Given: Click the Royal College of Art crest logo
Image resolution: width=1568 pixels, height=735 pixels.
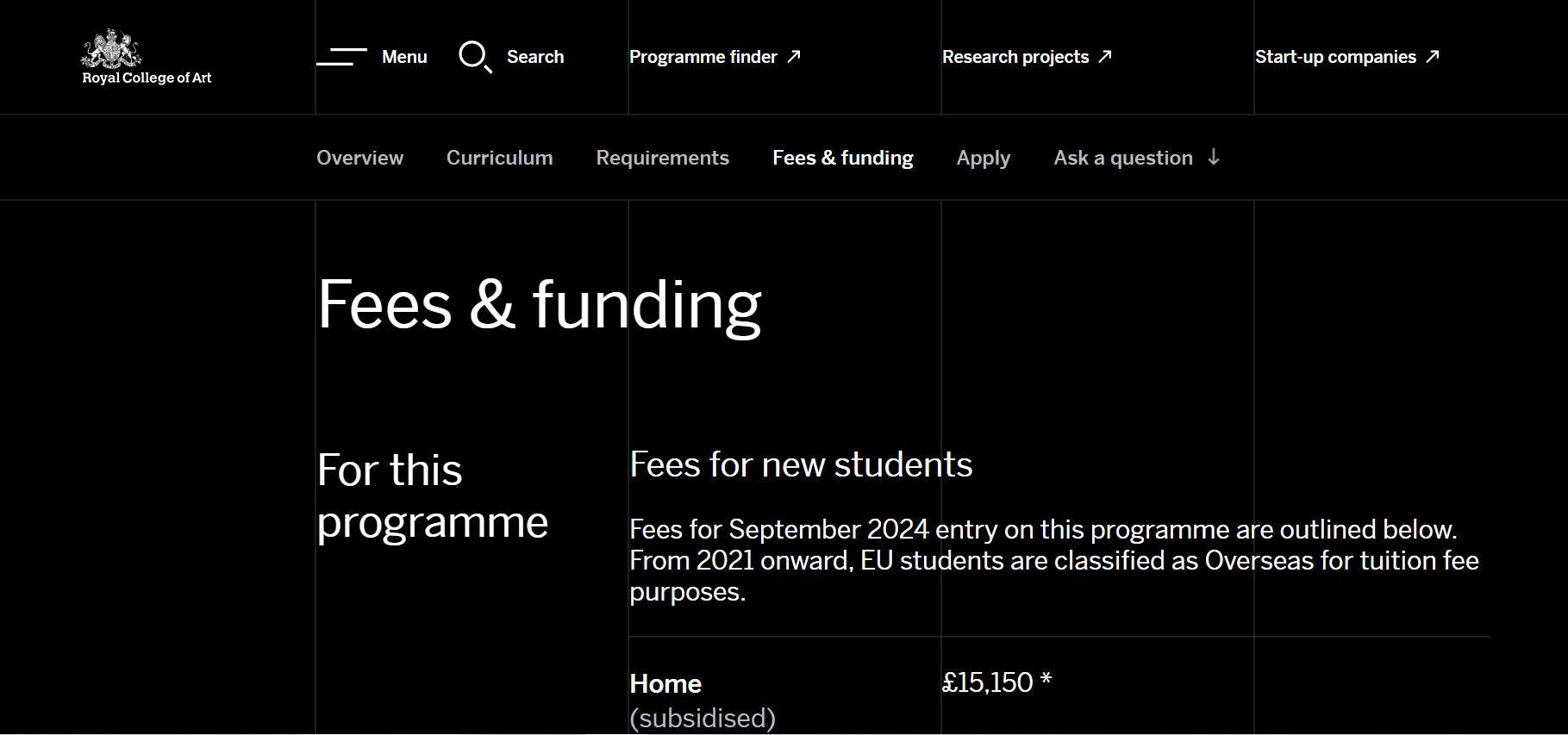Looking at the screenshot, I should click(x=111, y=49).
